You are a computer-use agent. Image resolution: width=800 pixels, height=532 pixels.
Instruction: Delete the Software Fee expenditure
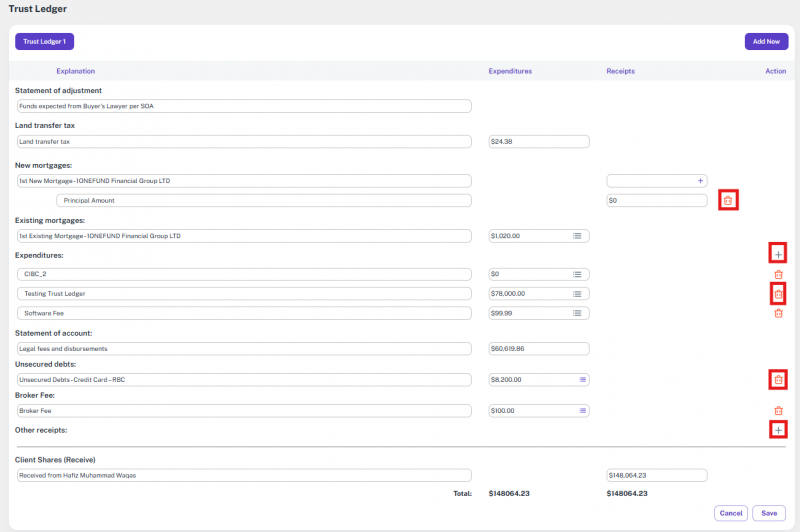click(778, 313)
